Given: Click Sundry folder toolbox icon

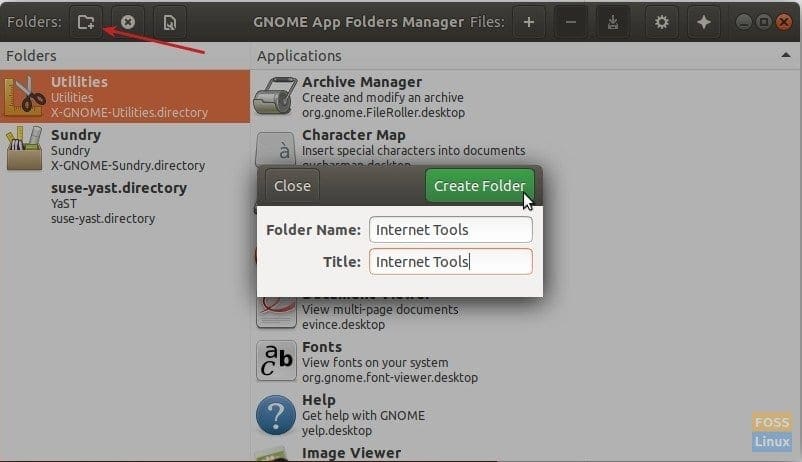Looking at the screenshot, I should [x=24, y=149].
